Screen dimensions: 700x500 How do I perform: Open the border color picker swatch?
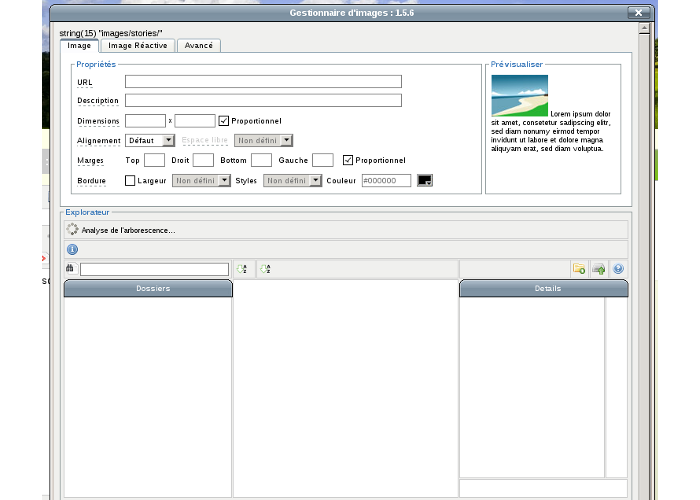pyautogui.click(x=425, y=181)
